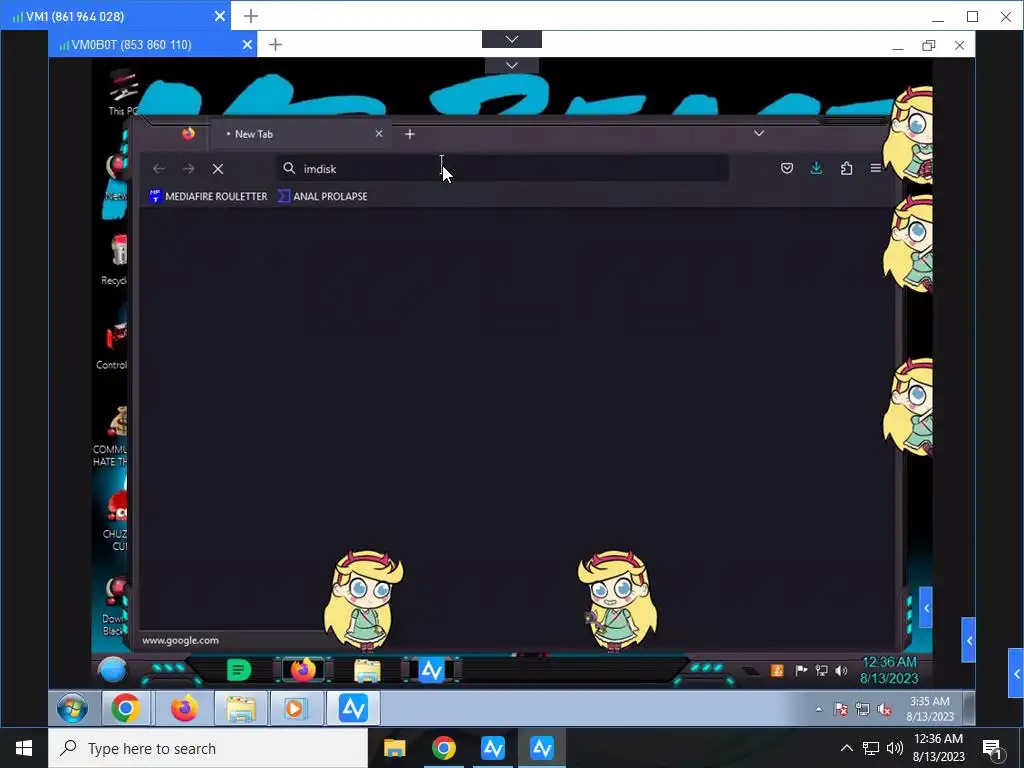1024x768 pixels.
Task: Show hidden icons in Windows 7 tray
Action: [819, 709]
